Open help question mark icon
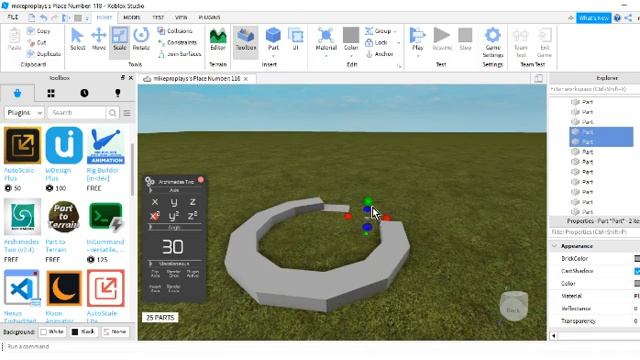This screenshot has width=640, height=360. point(617,18)
